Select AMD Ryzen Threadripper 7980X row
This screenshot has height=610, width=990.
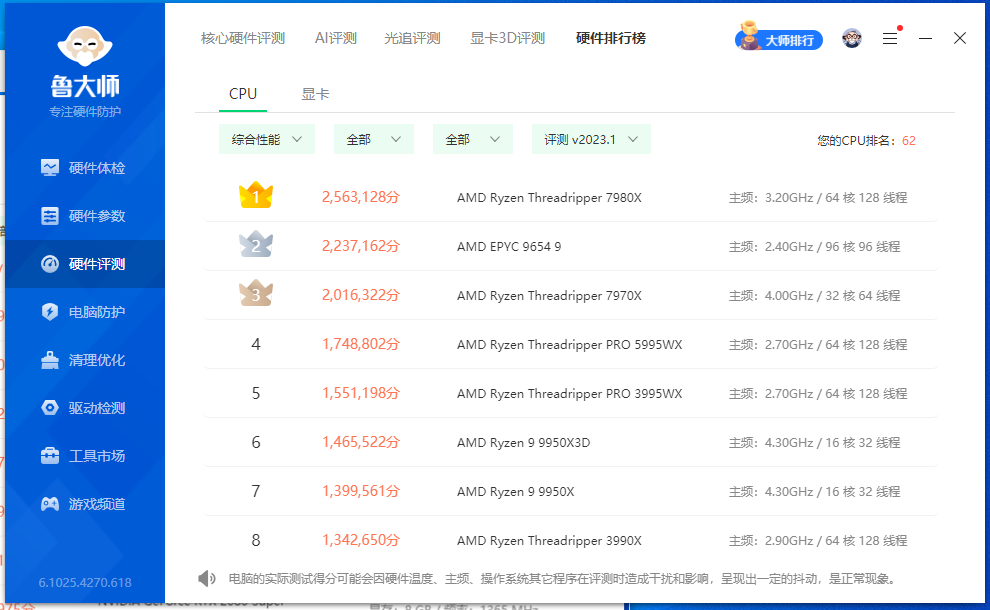[x=571, y=197]
